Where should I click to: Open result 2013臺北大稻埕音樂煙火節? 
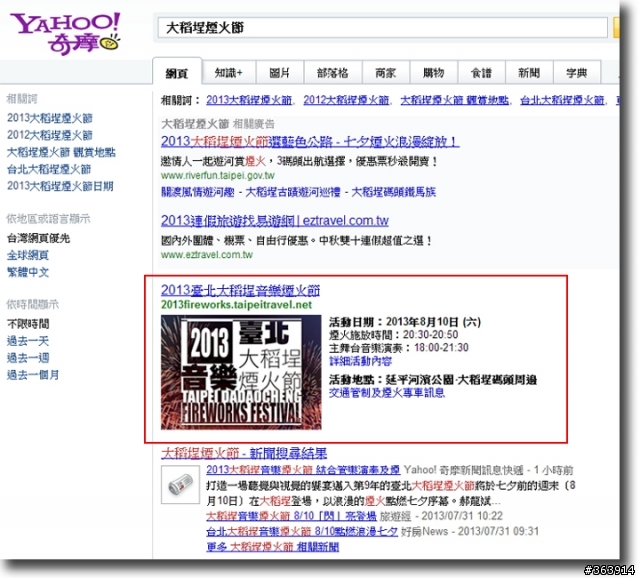pyautogui.click(x=240, y=290)
